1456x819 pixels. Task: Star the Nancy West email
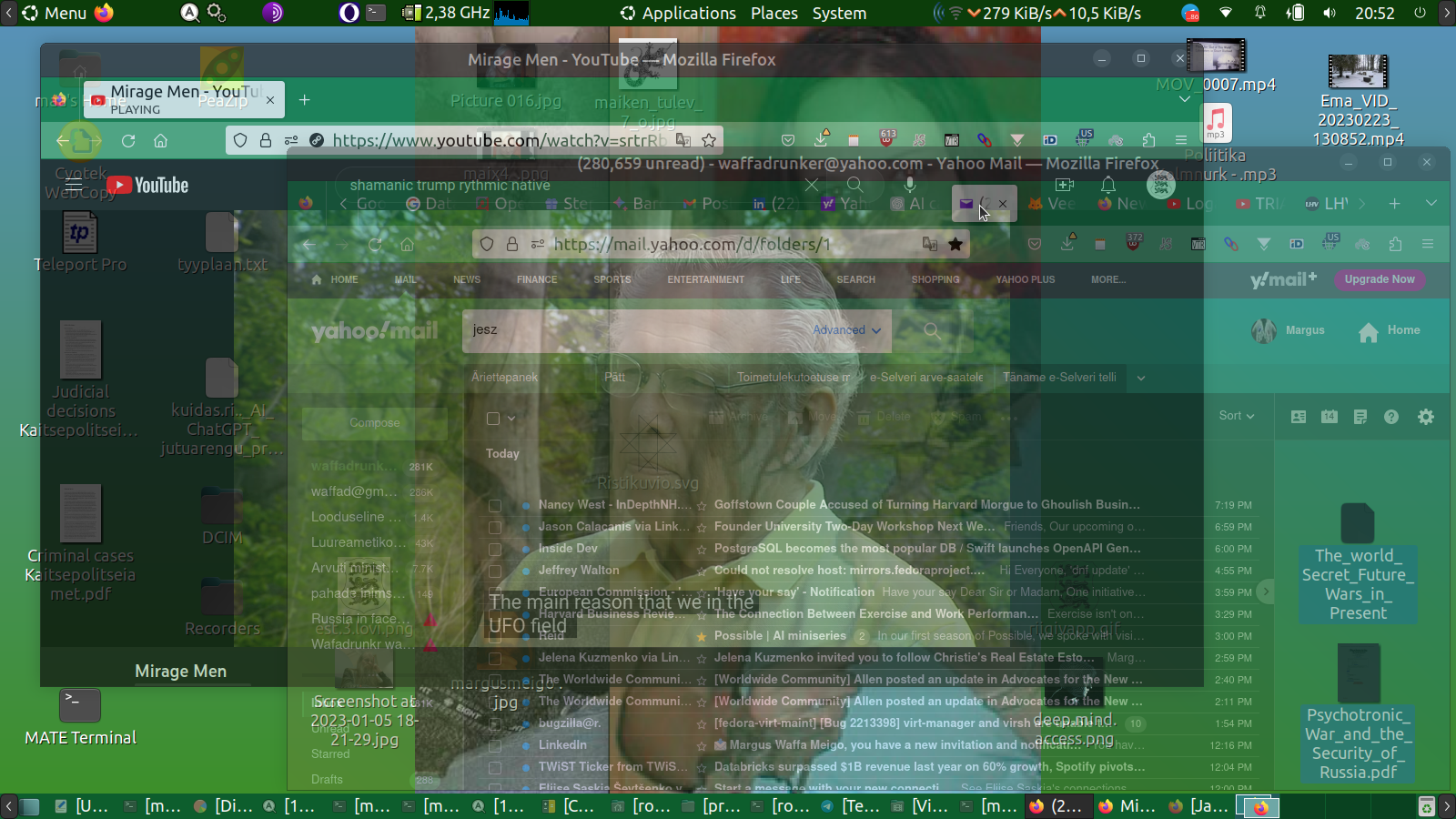[x=702, y=505]
